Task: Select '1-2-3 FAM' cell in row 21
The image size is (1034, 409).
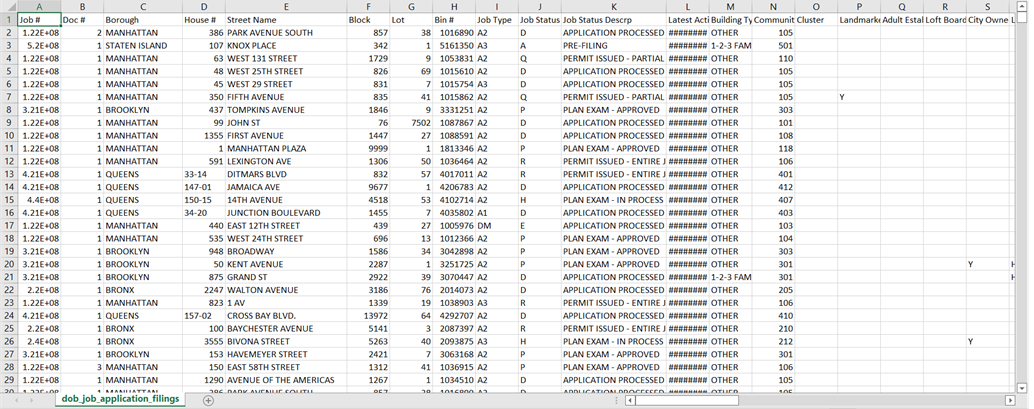Action: (731, 277)
